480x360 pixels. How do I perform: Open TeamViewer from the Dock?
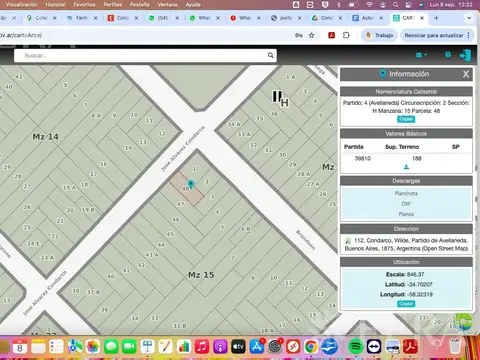tap(374, 347)
